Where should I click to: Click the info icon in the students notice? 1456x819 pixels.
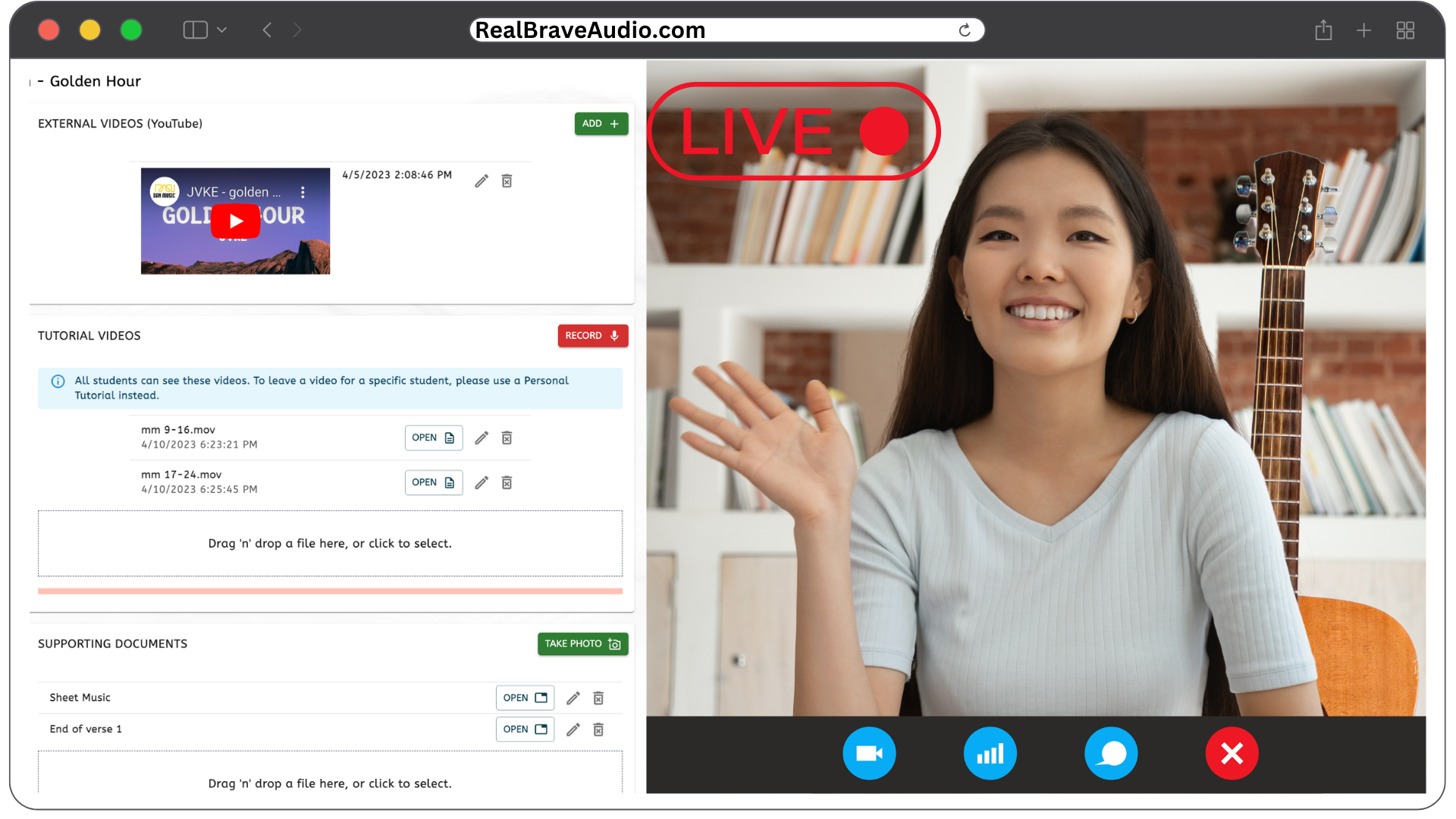[58, 381]
